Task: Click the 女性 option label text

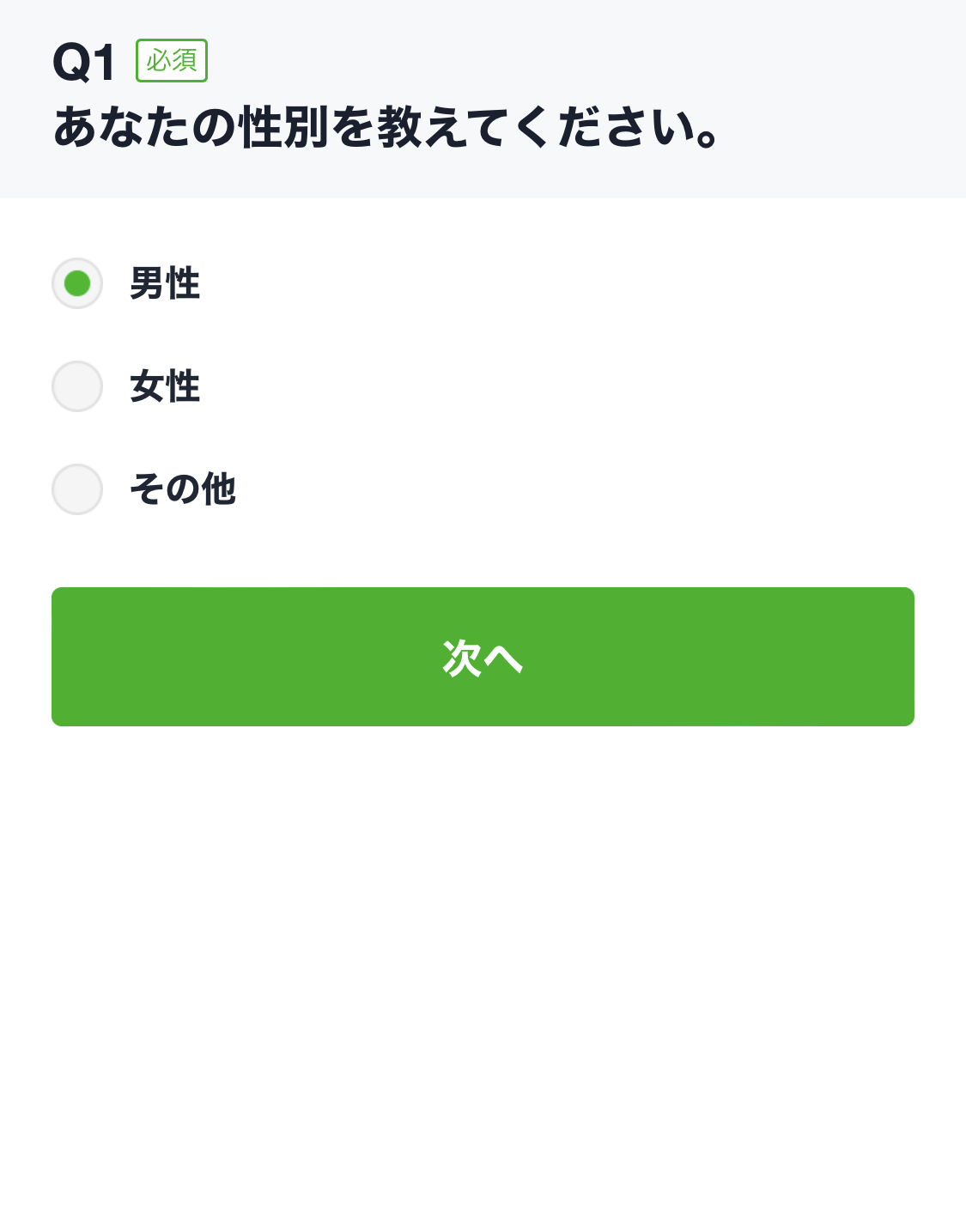Action: pyautogui.click(x=164, y=386)
